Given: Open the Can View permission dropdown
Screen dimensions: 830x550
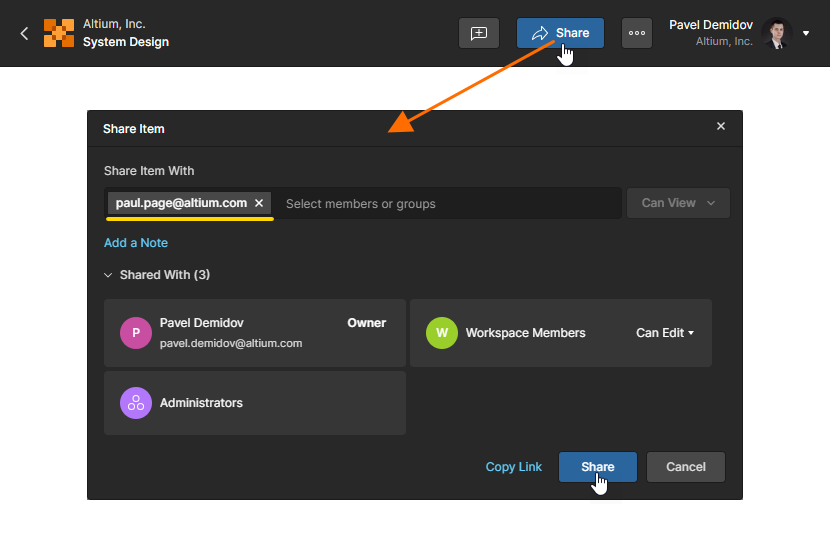Looking at the screenshot, I should click(x=678, y=203).
